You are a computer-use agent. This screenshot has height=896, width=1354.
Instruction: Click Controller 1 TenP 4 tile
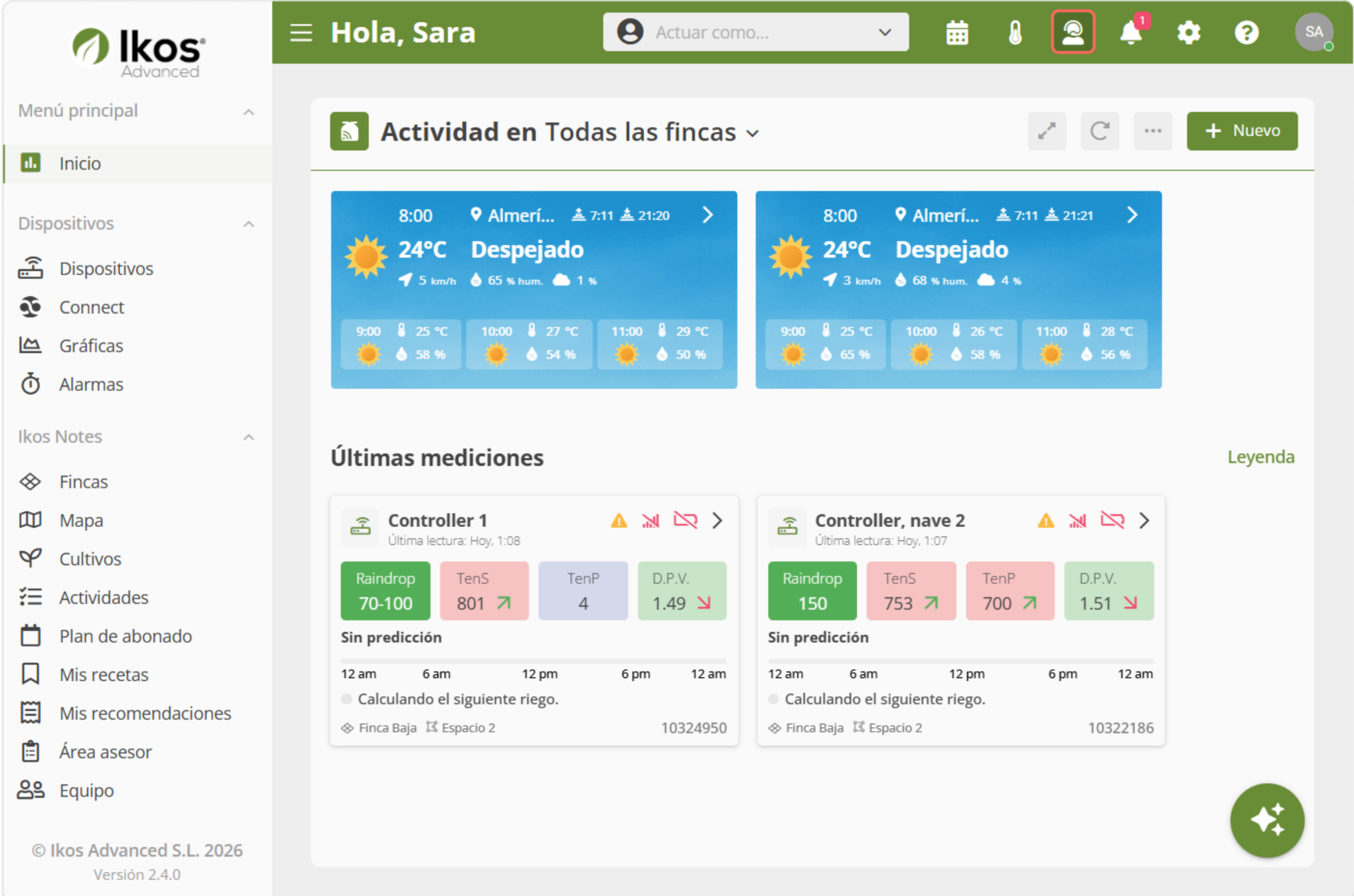(583, 591)
